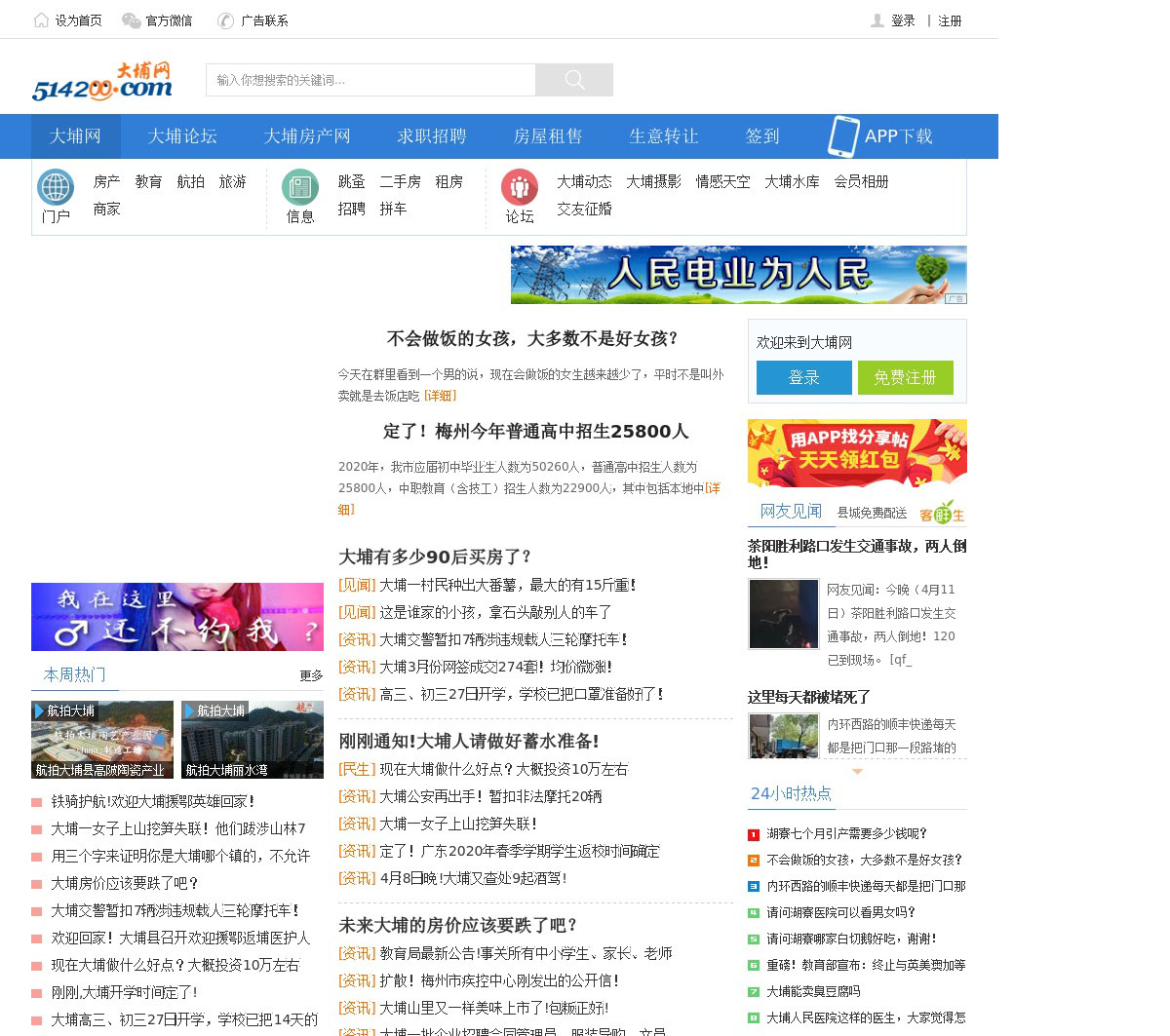1170x1036 pixels.
Task: Open 大埔论坛 in the navigation bar
Action: tap(182, 136)
